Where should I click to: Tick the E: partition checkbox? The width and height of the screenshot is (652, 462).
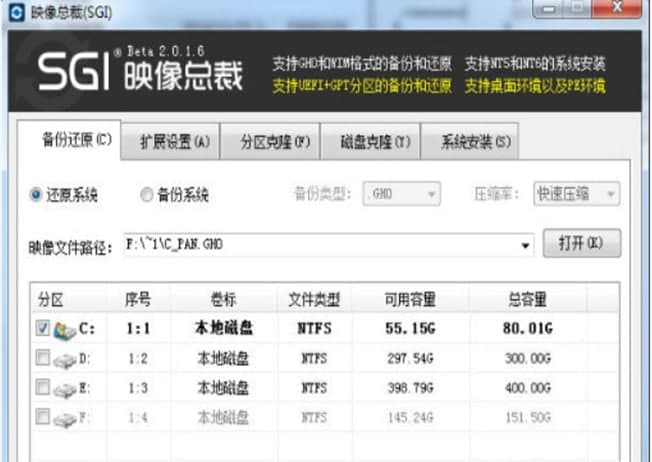42,387
